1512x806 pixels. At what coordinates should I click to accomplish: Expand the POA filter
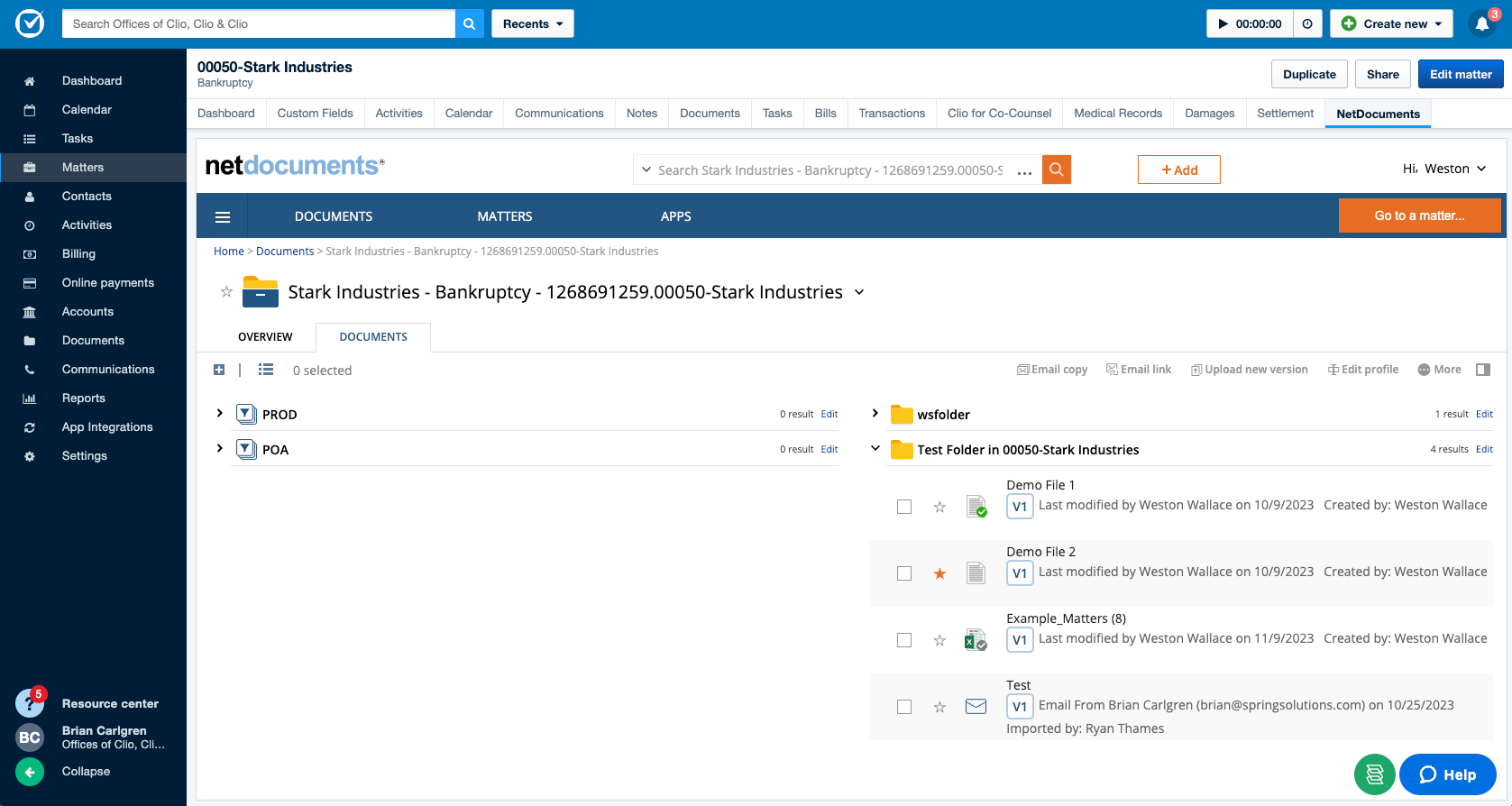[219, 448]
